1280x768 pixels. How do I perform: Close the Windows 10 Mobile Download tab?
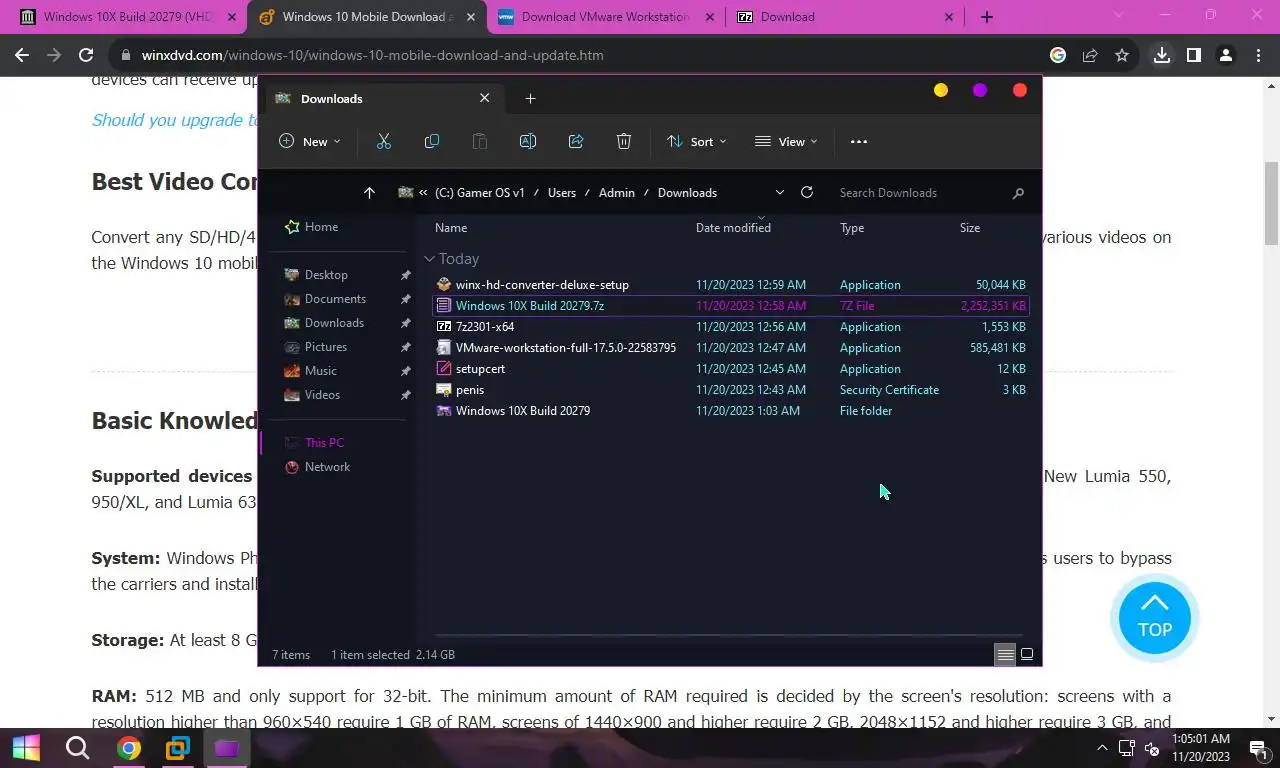pyautogui.click(x=471, y=17)
